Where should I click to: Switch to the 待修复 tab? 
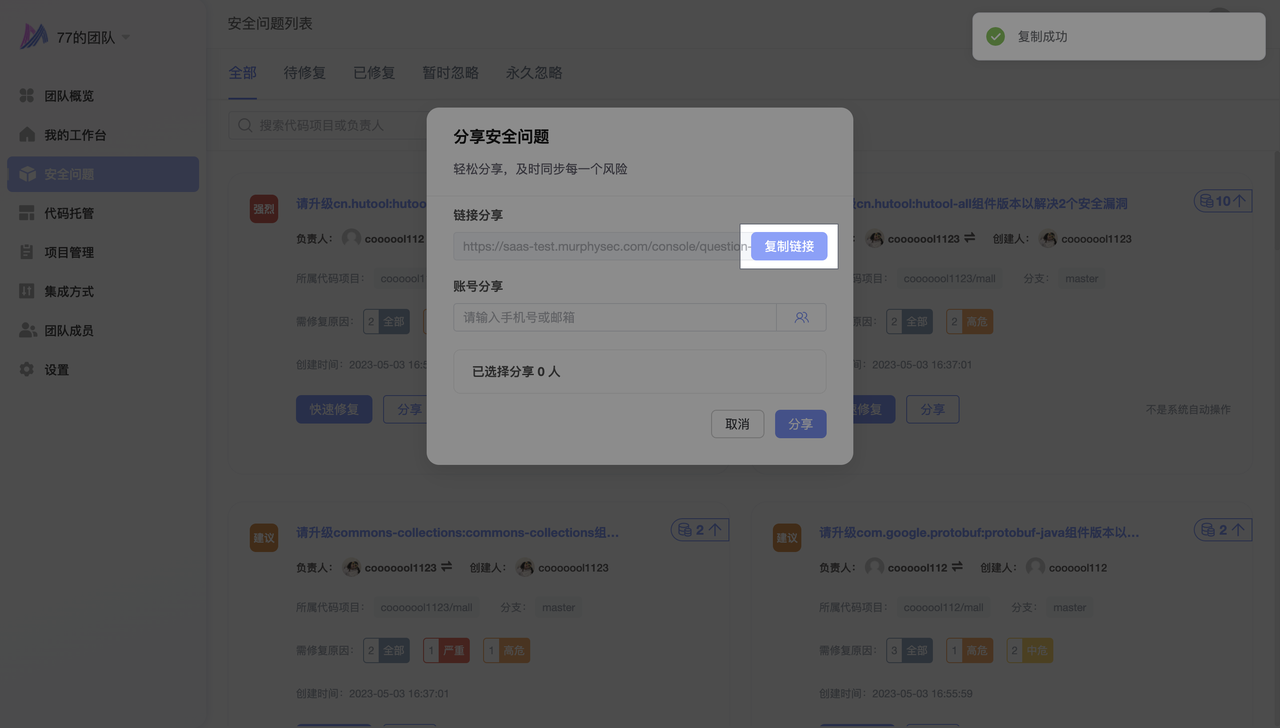[304, 73]
